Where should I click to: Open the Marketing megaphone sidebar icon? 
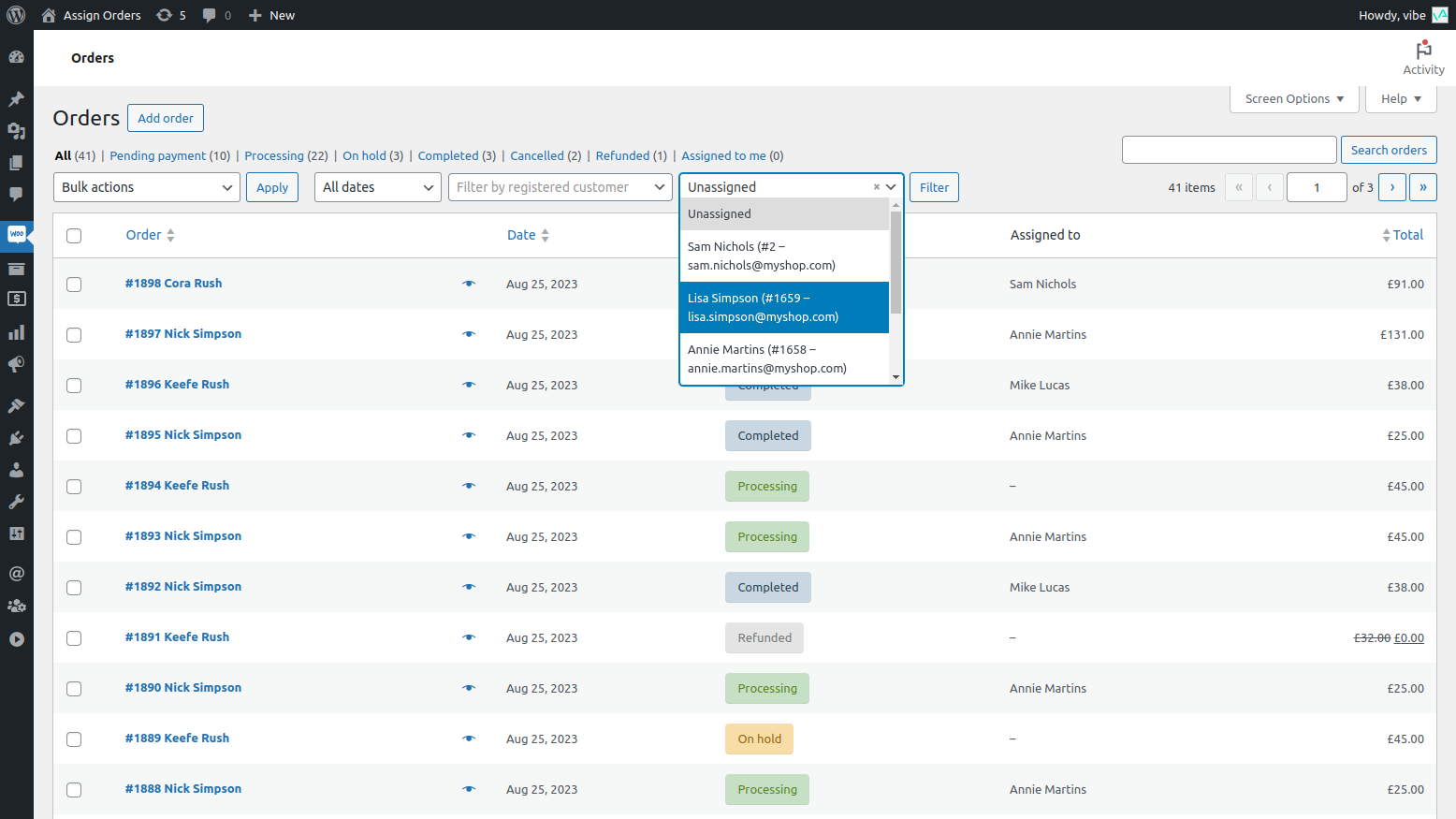16,364
